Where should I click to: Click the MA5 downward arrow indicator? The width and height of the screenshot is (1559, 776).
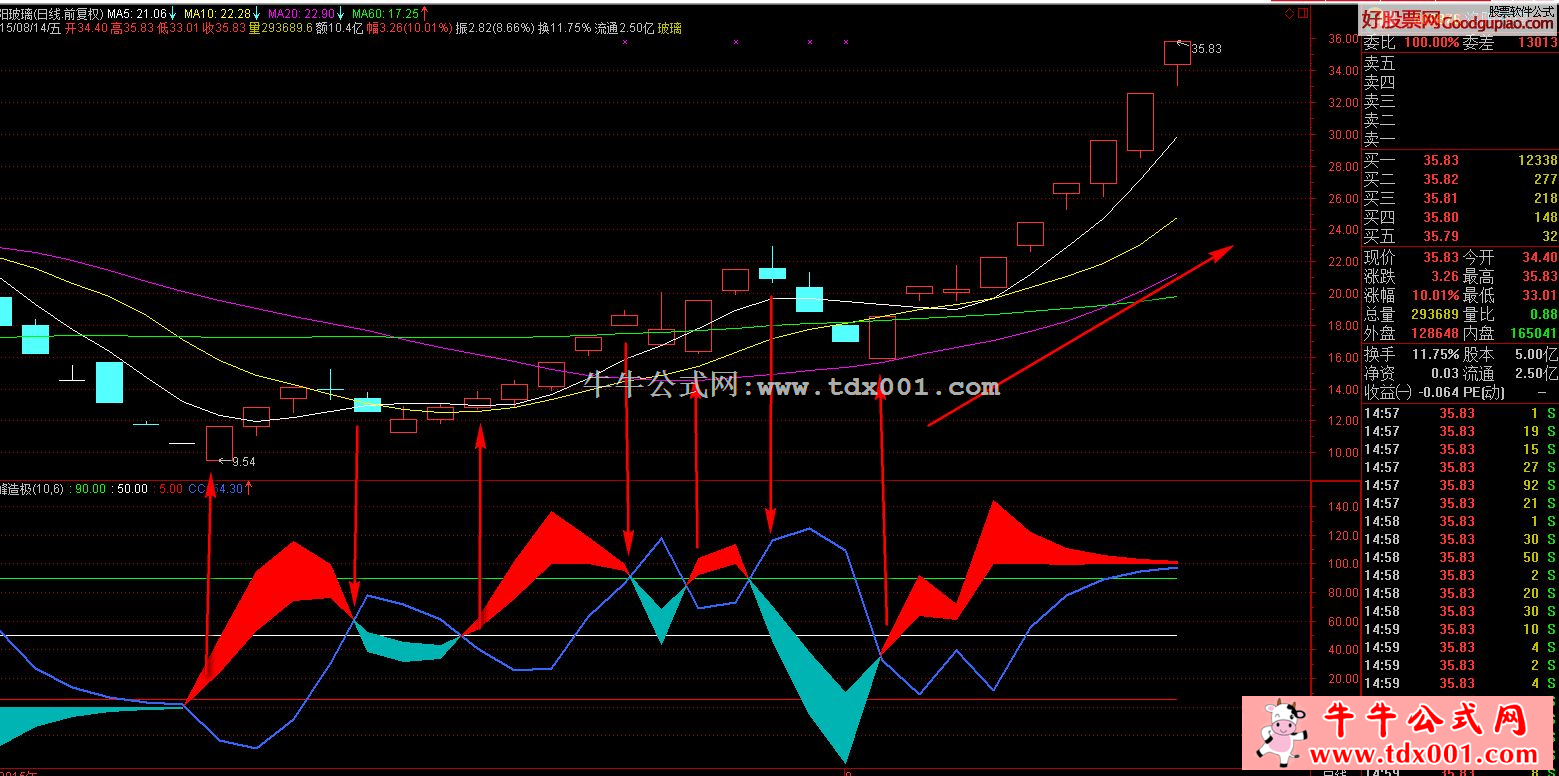pyautogui.click(x=173, y=14)
